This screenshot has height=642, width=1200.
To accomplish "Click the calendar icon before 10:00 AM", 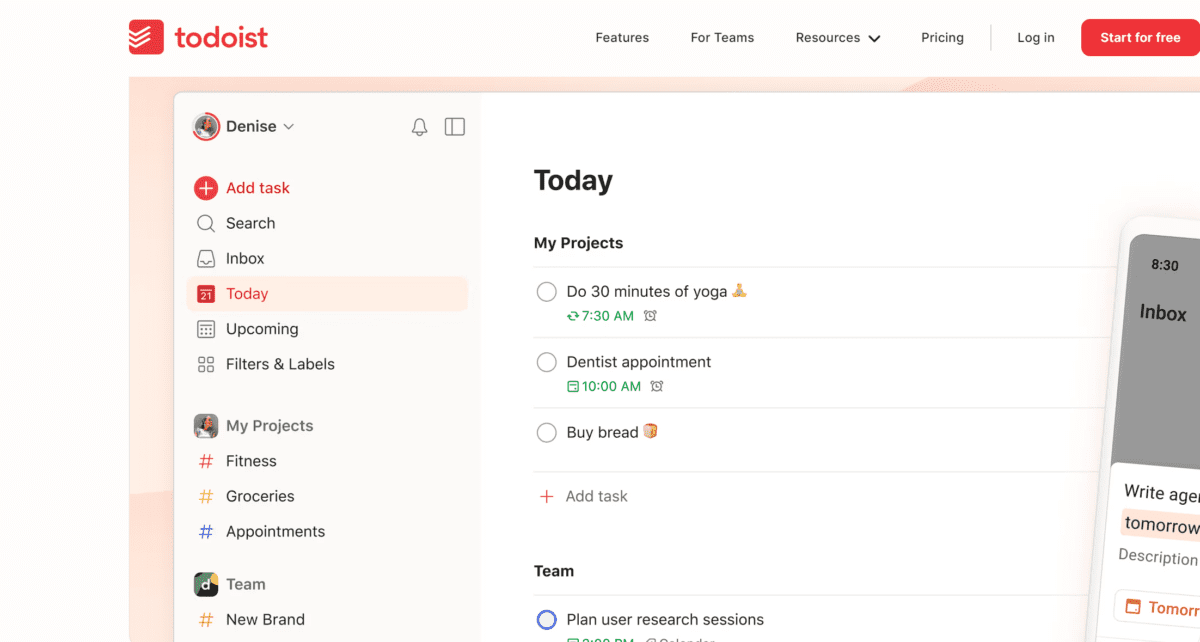I will point(573,386).
